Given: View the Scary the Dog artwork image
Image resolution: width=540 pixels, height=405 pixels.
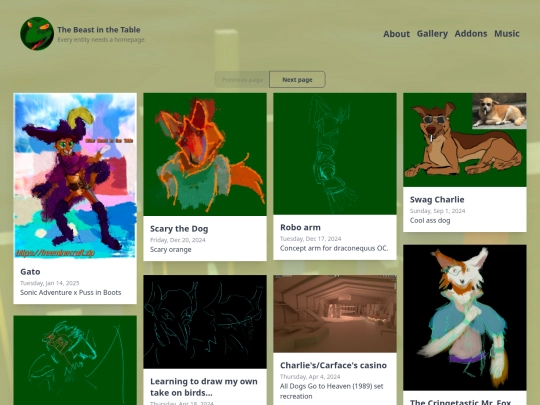Looking at the screenshot, I should [x=205, y=154].
